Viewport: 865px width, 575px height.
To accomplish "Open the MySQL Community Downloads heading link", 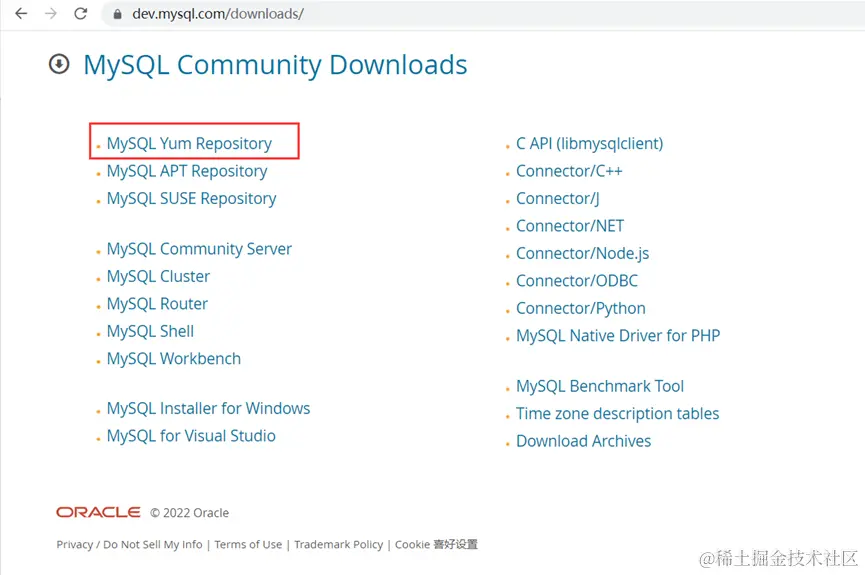I will (x=275, y=65).
